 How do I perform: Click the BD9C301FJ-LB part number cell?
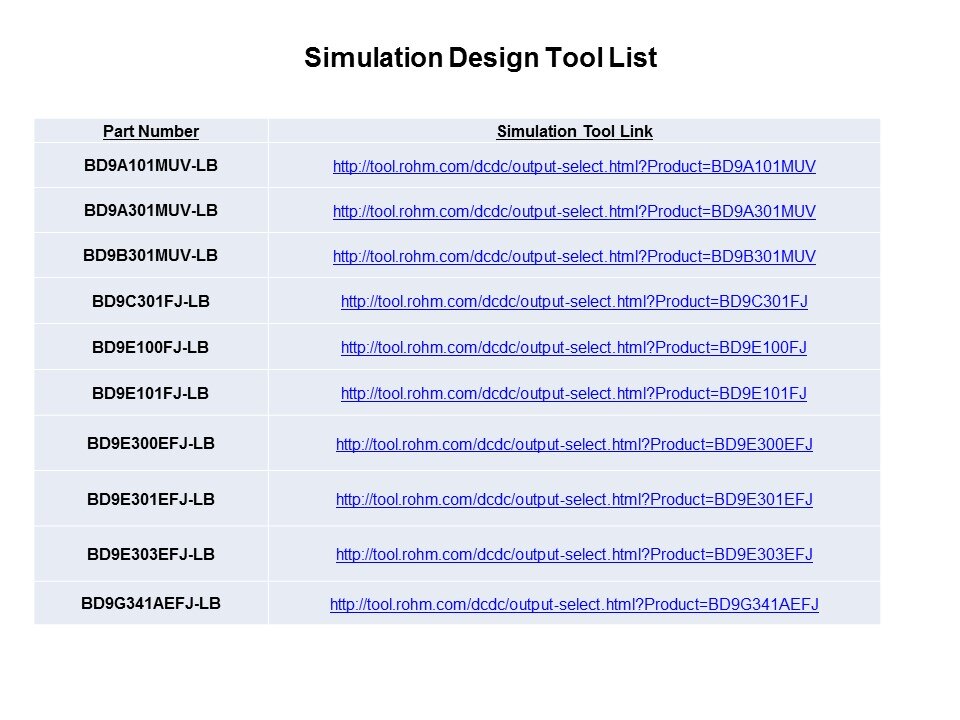click(151, 301)
